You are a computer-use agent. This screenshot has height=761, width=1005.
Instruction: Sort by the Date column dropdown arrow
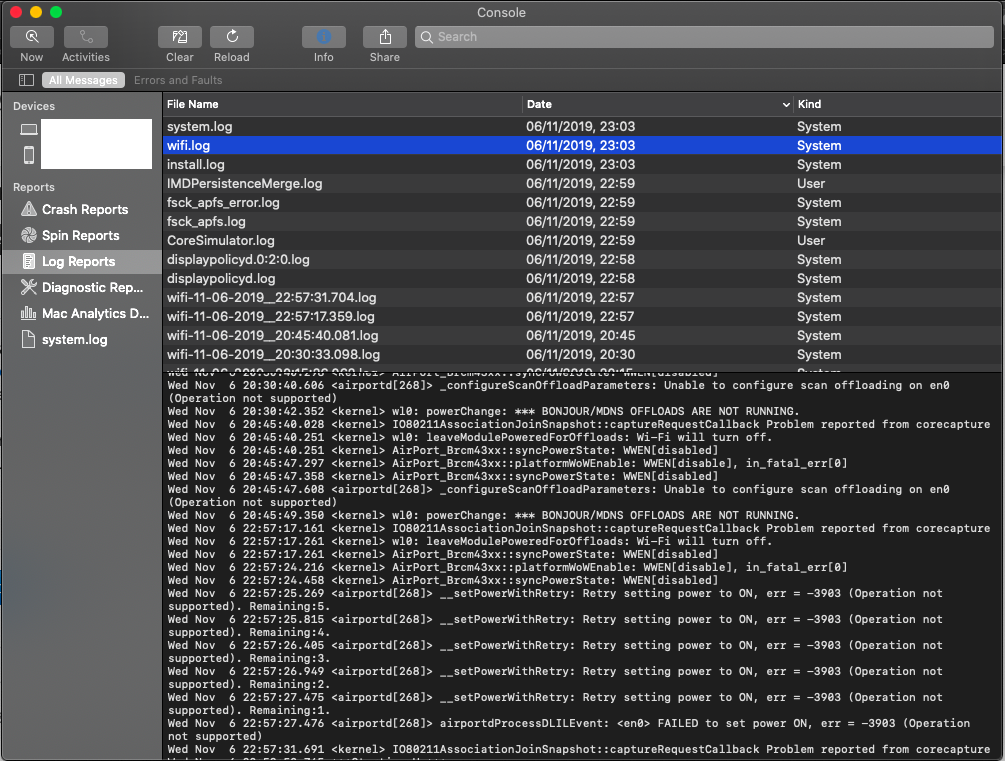point(786,105)
